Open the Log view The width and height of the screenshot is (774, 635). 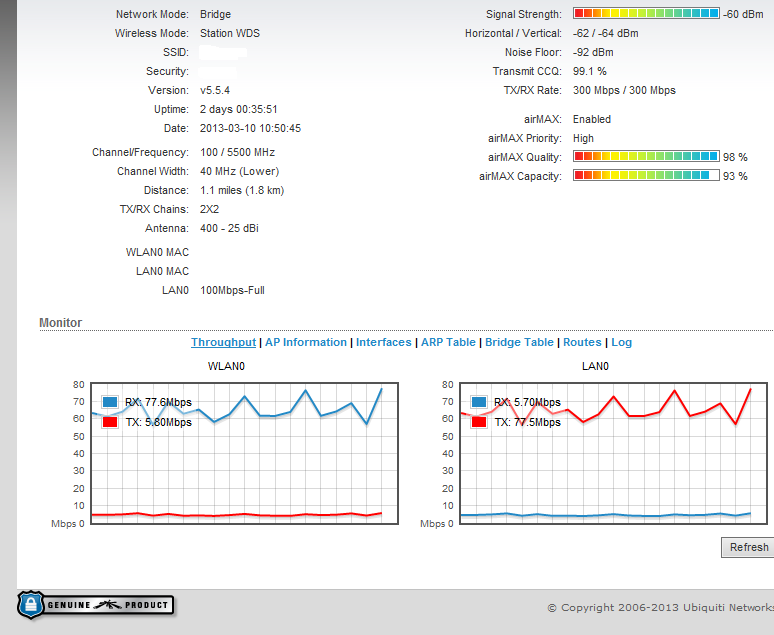point(621,342)
